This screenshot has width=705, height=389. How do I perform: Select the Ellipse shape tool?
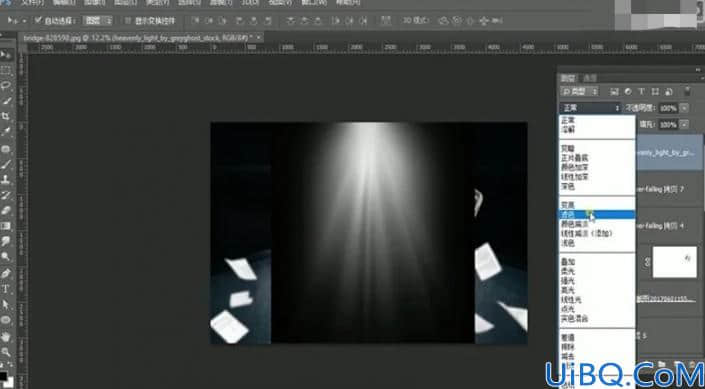[x=6, y=320]
